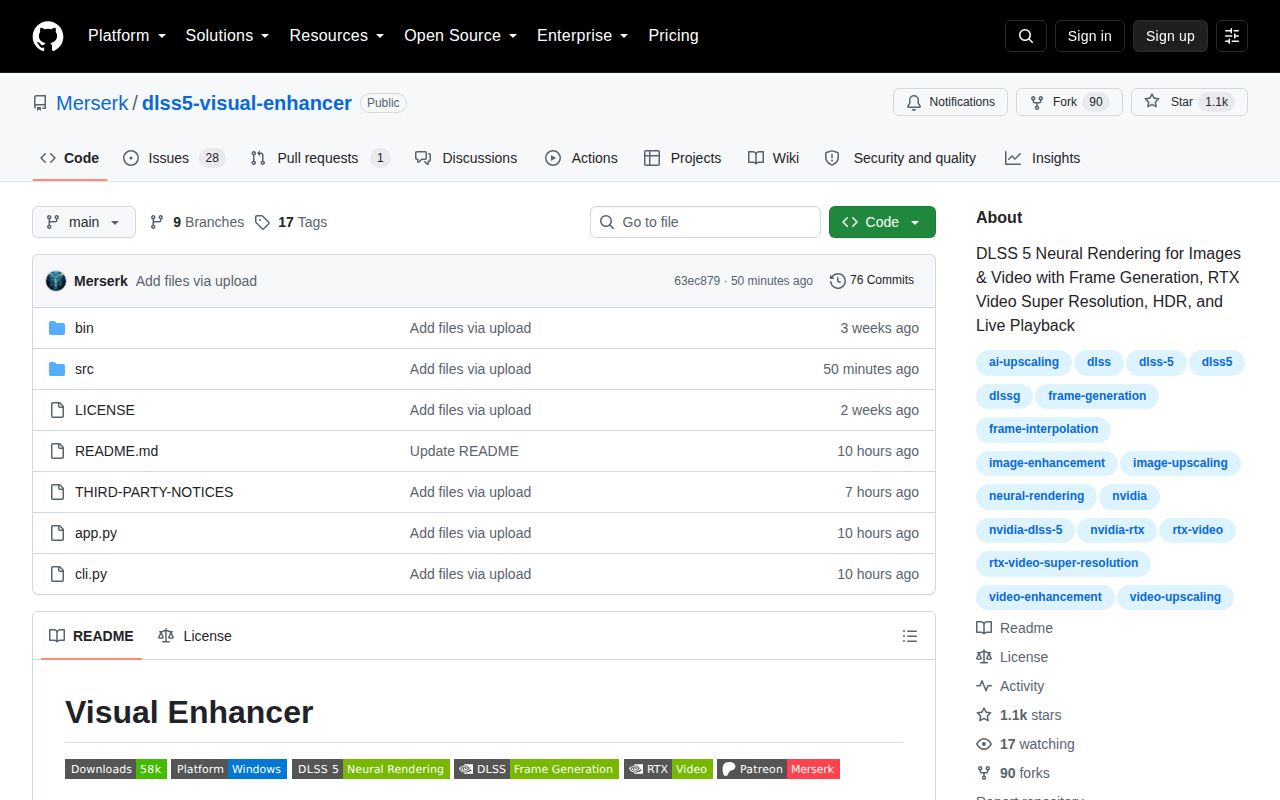Switch to the Issues tab
Image resolution: width=1280 pixels, height=800 pixels.
coord(174,158)
